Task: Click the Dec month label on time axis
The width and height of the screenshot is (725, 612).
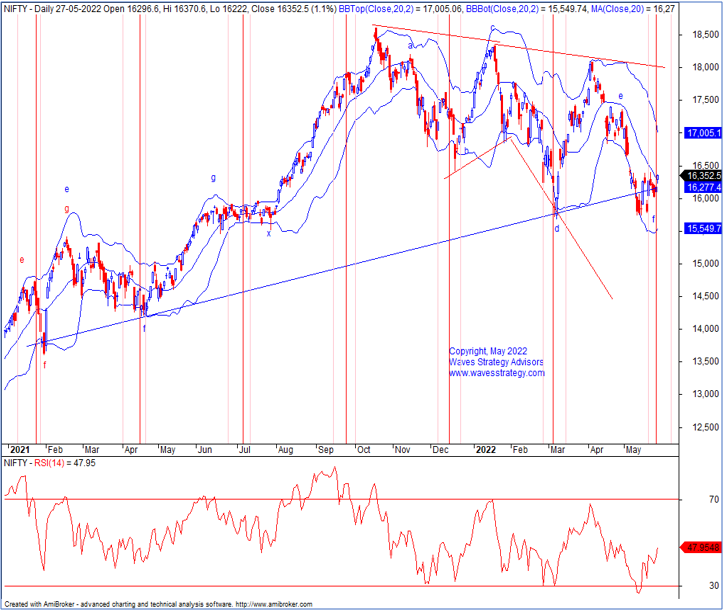Action: (441, 450)
